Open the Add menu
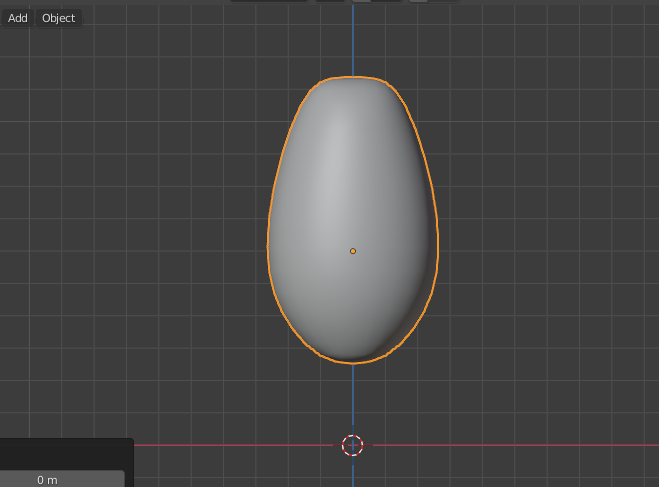 point(18,18)
